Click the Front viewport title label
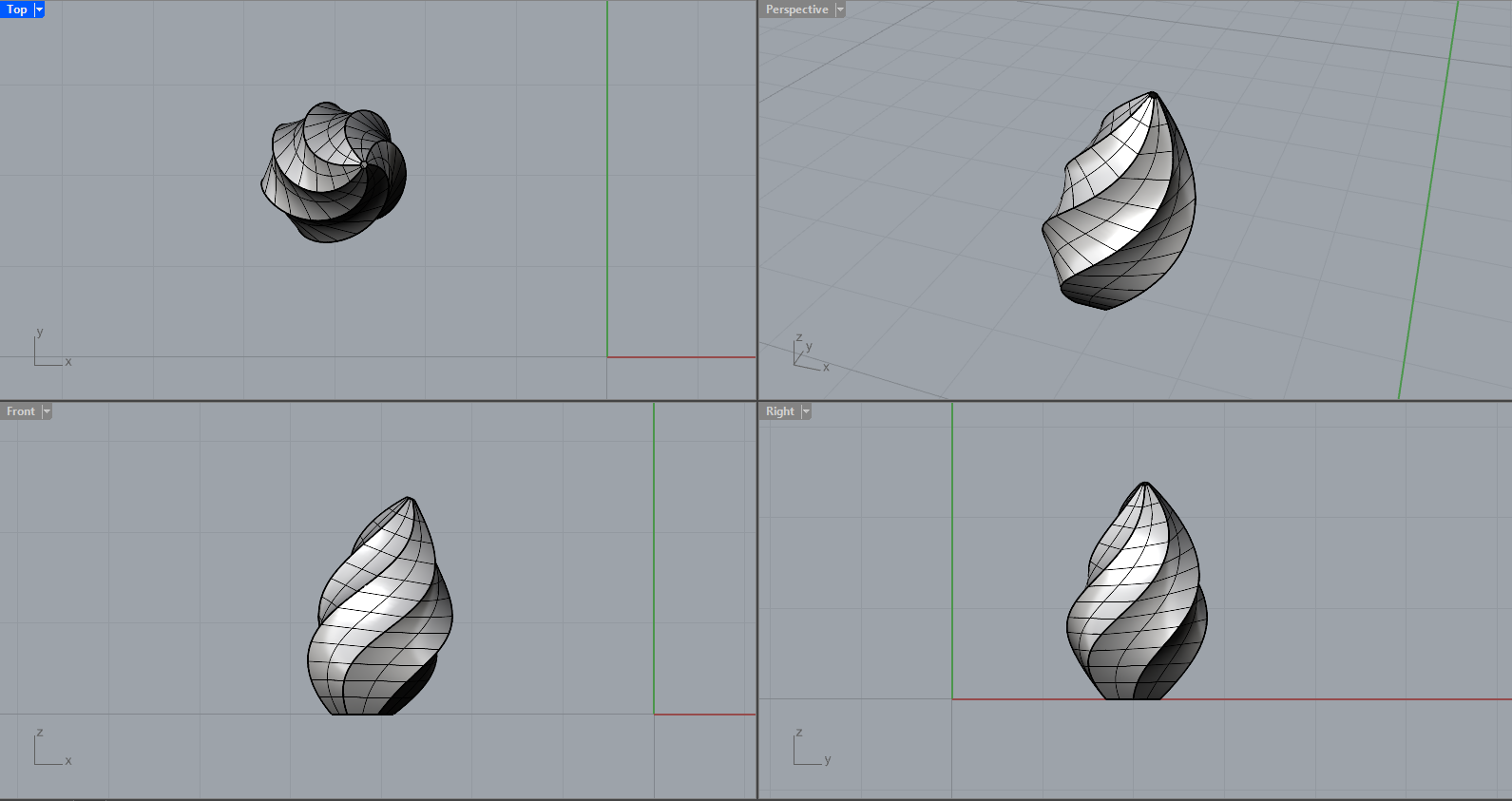Screen dimensions: 1512x801 [x=20, y=411]
